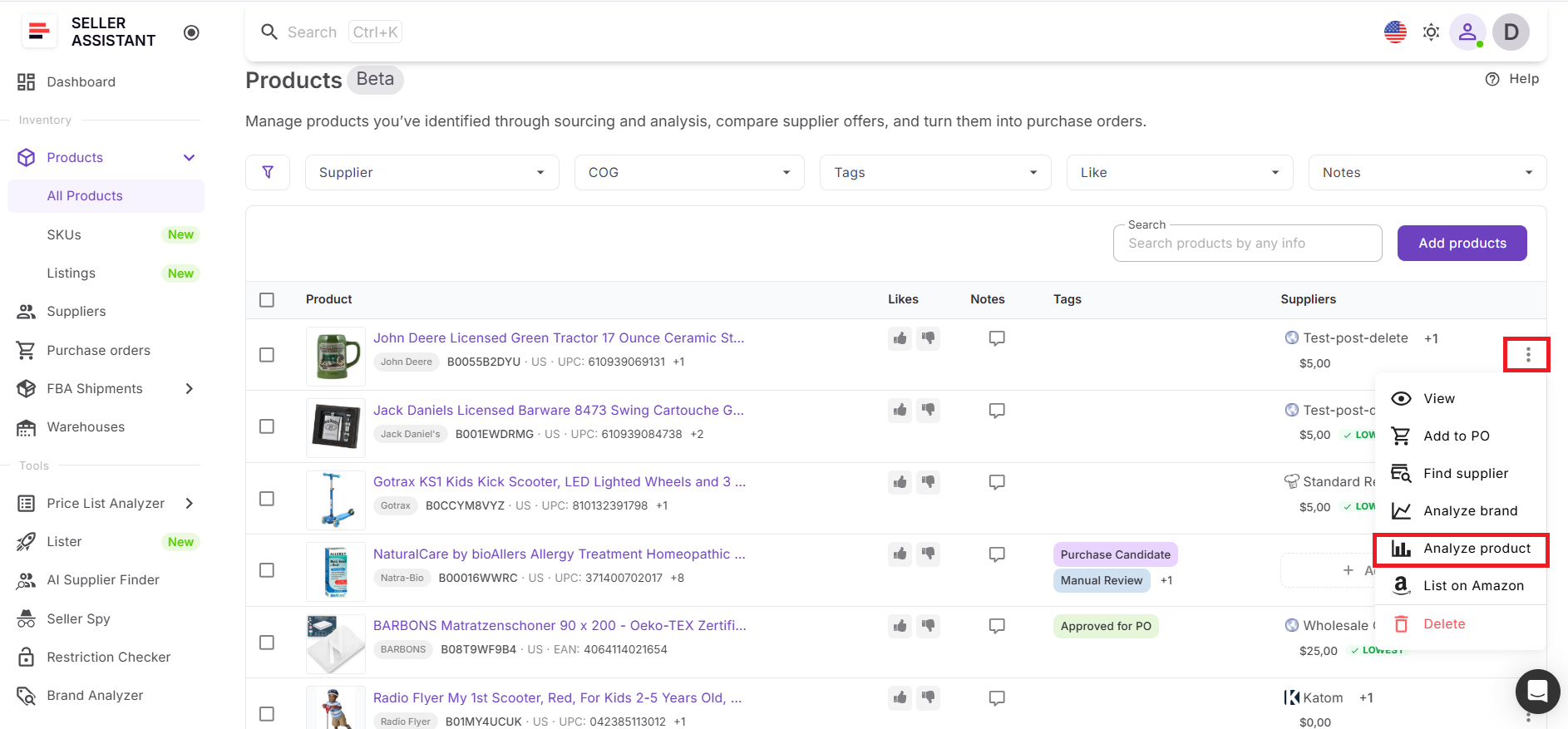Expand Price List Analyzer submenu arrow

pyautogui.click(x=189, y=503)
